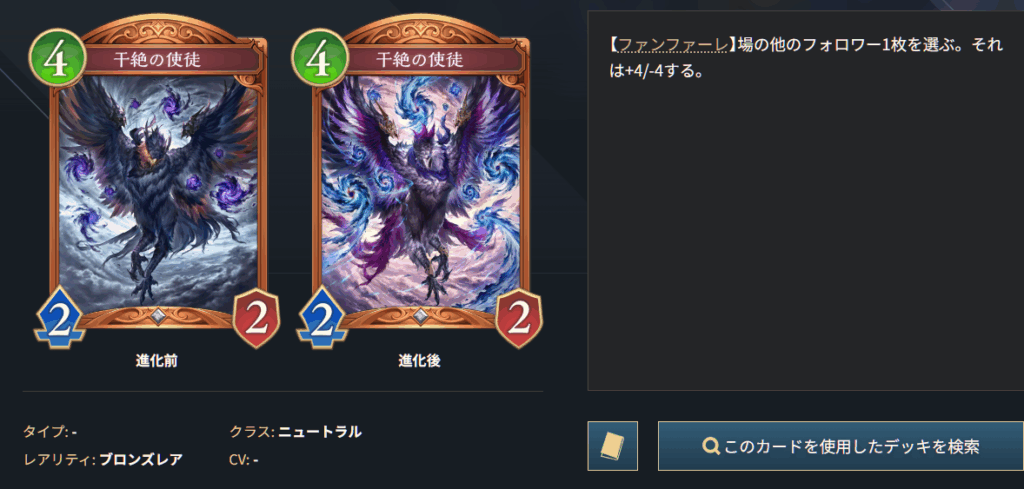1024x489 pixels.
Task: Click the card effect description text
Action: click(x=805, y=57)
